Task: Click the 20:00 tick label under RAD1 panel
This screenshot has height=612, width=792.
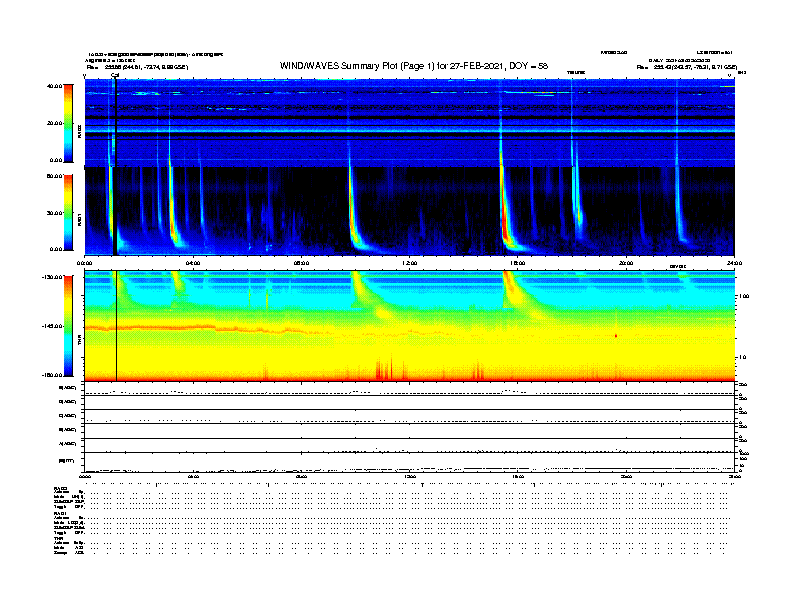Action: (626, 263)
